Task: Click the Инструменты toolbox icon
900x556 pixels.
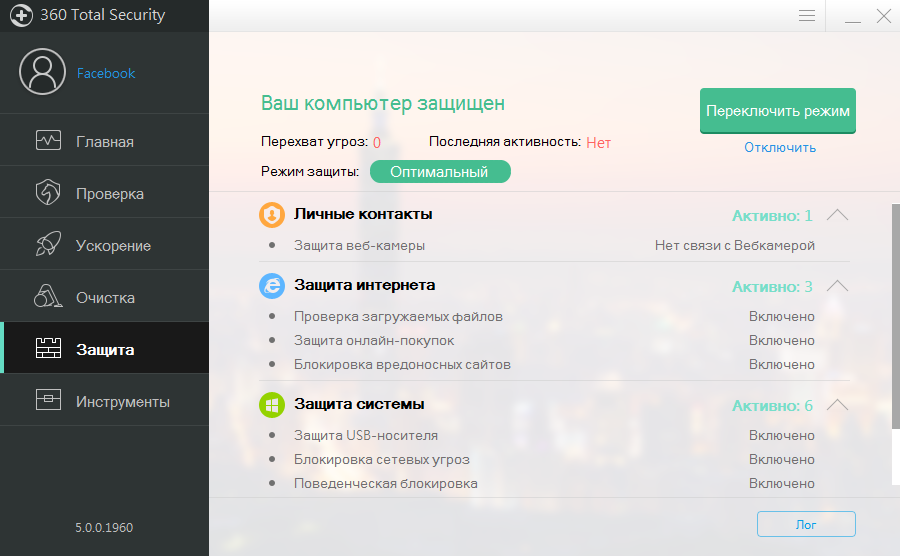Action: [48, 400]
